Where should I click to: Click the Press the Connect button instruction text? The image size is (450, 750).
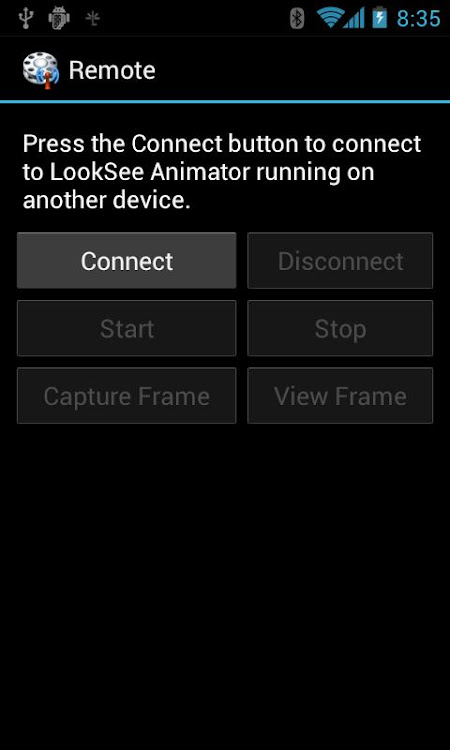click(222, 172)
